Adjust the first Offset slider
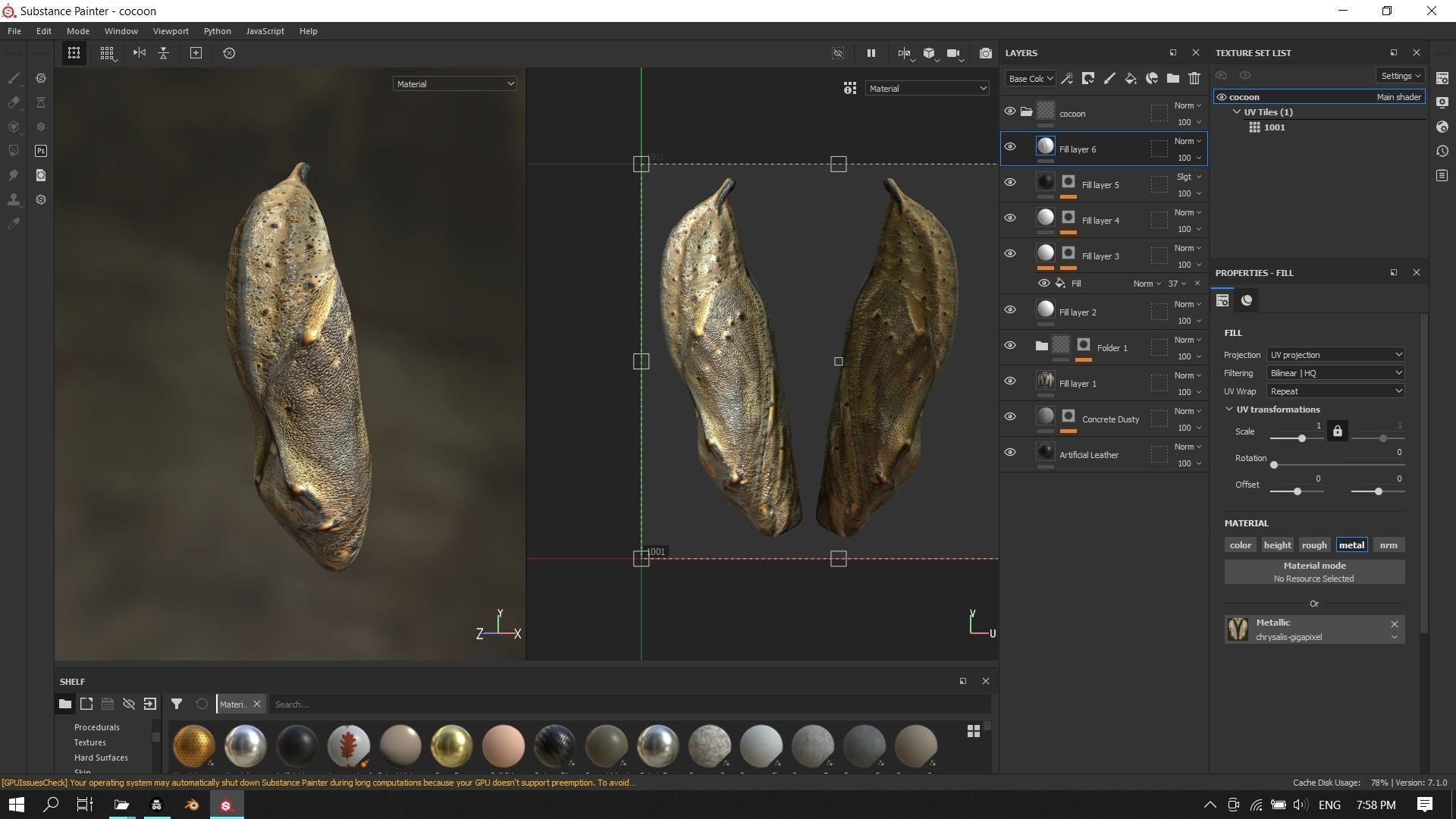The width and height of the screenshot is (1456, 819). (x=1298, y=491)
